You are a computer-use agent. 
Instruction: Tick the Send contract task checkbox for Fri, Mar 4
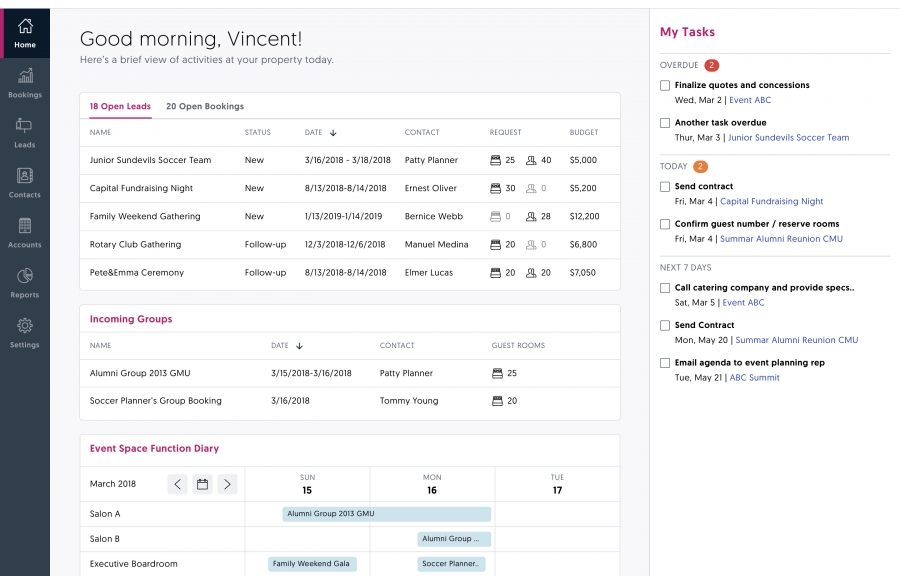tap(665, 187)
